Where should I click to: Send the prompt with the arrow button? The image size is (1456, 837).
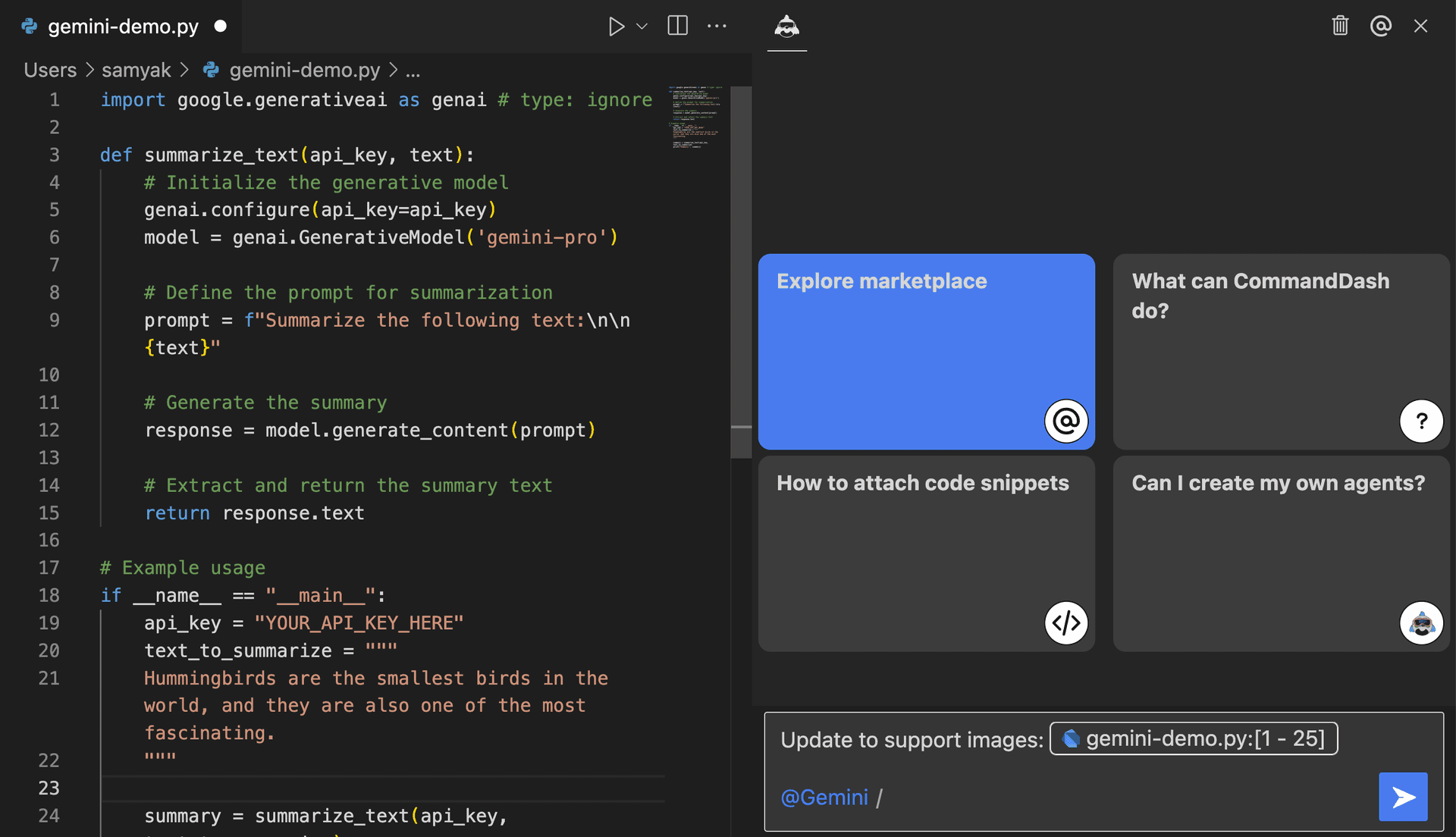(x=1403, y=797)
